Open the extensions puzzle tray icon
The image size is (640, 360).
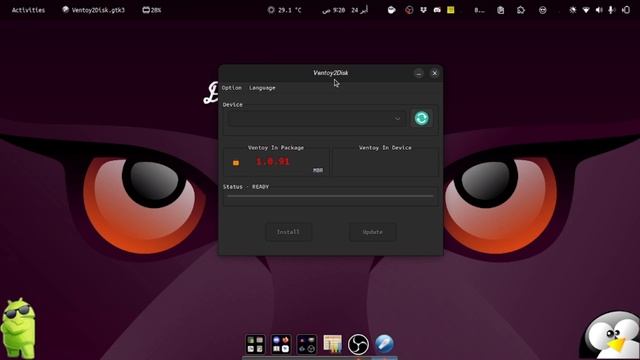point(521,10)
